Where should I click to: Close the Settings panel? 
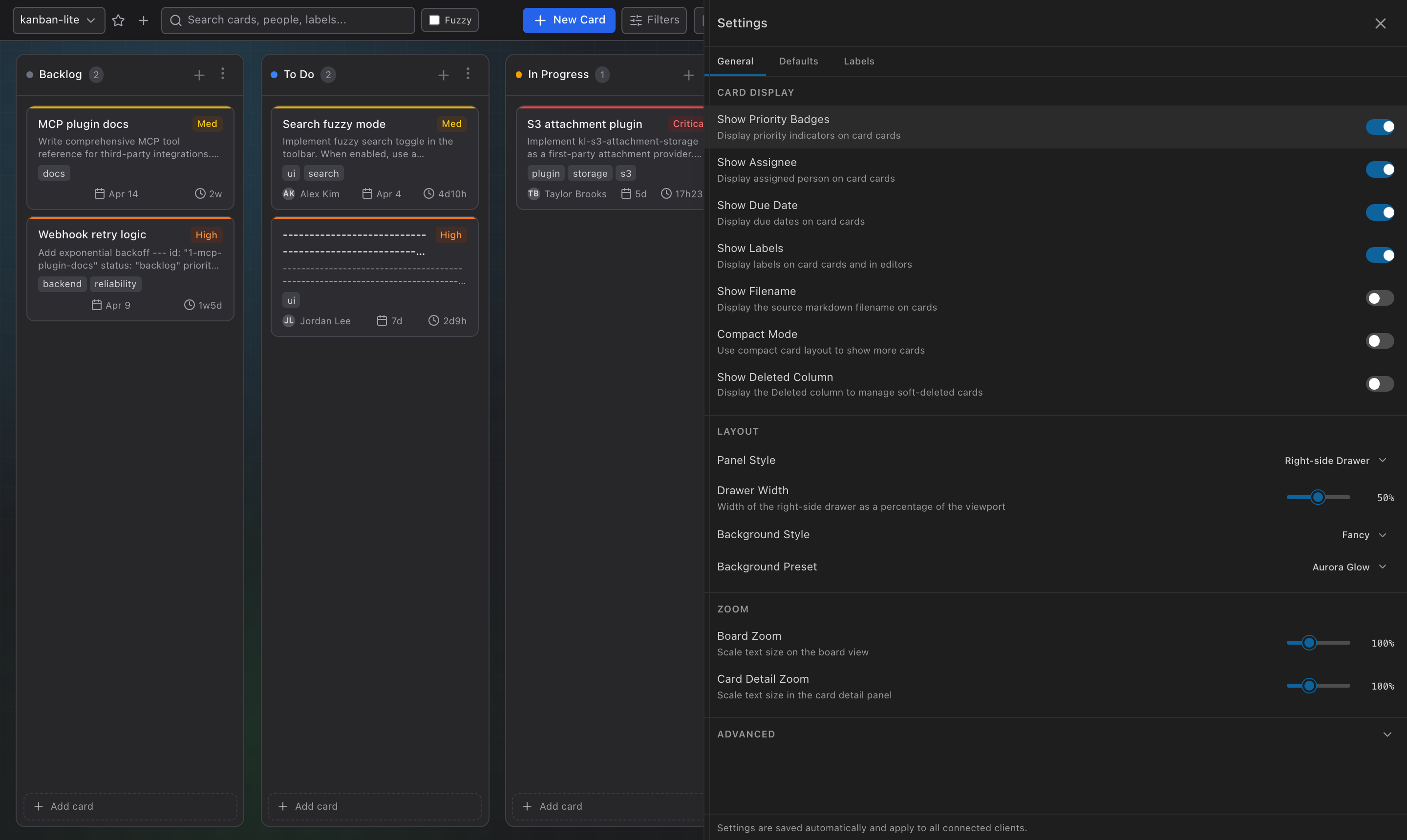click(1381, 23)
